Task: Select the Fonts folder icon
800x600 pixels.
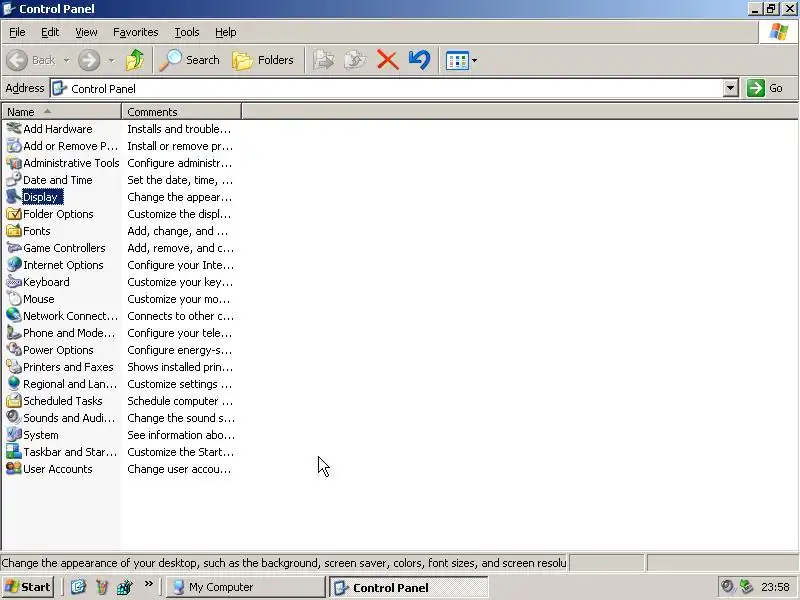Action: tap(14, 231)
